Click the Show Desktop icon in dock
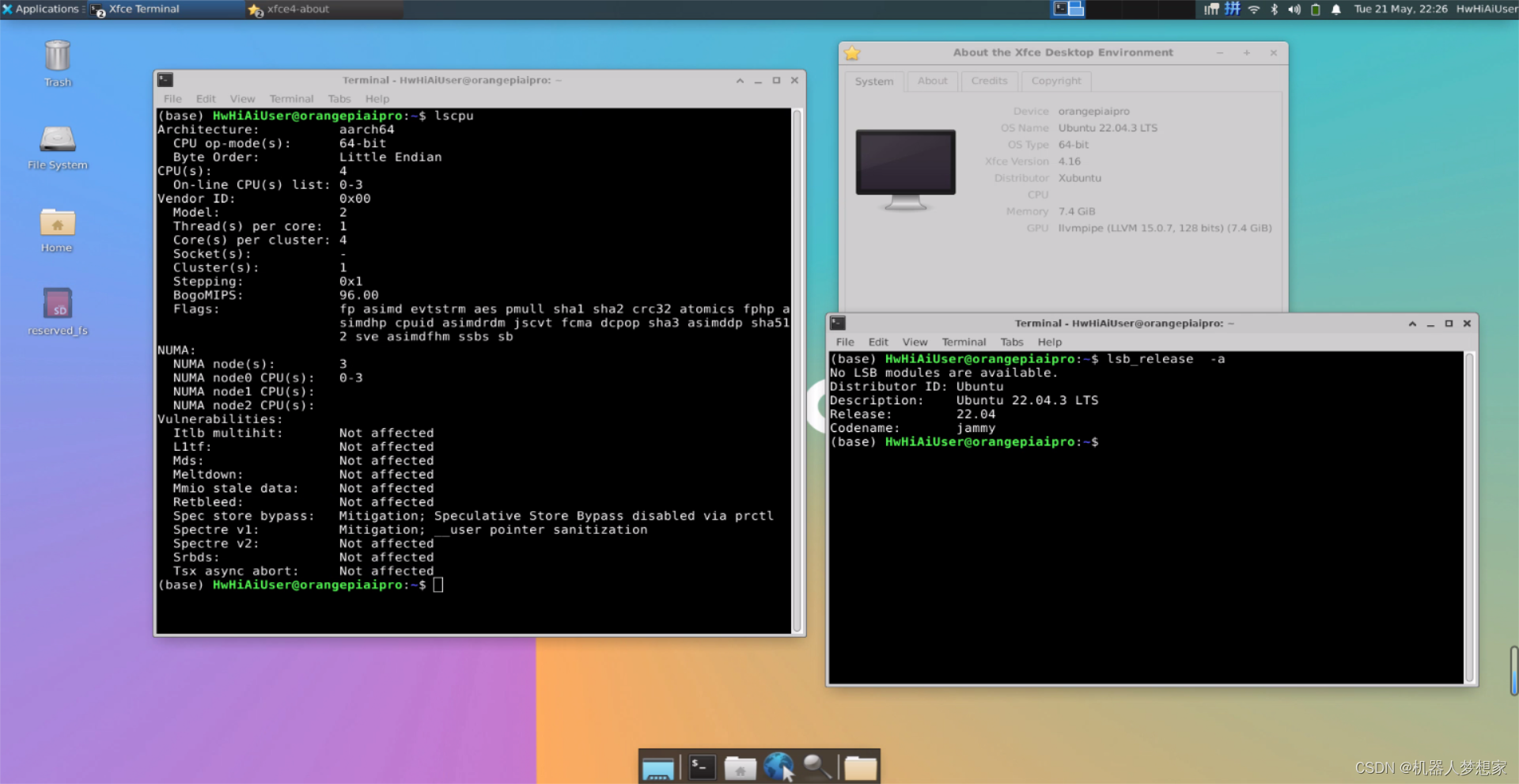Screen dimensions: 1519x784 coord(657,768)
